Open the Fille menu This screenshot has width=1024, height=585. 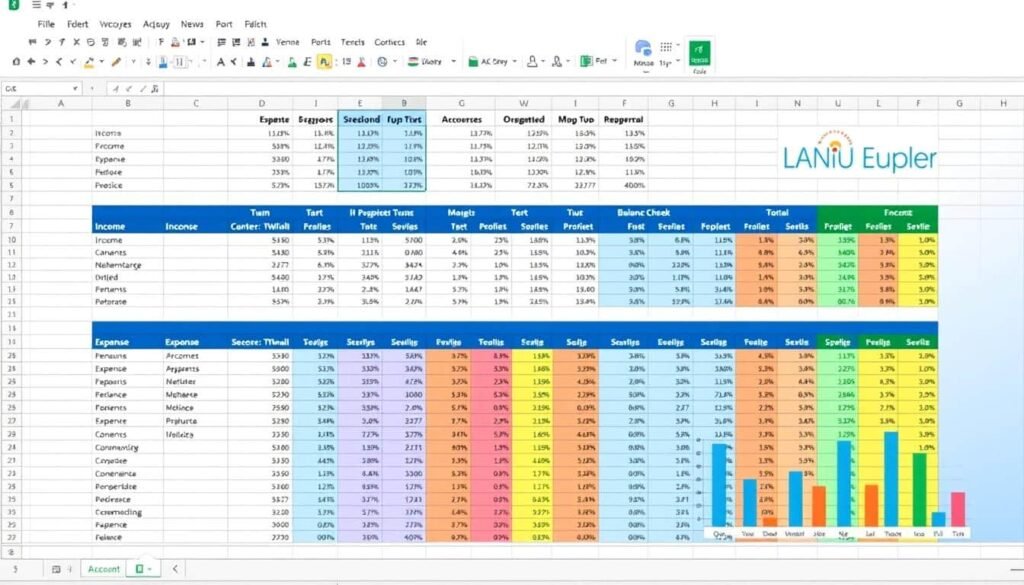[x=46, y=23]
